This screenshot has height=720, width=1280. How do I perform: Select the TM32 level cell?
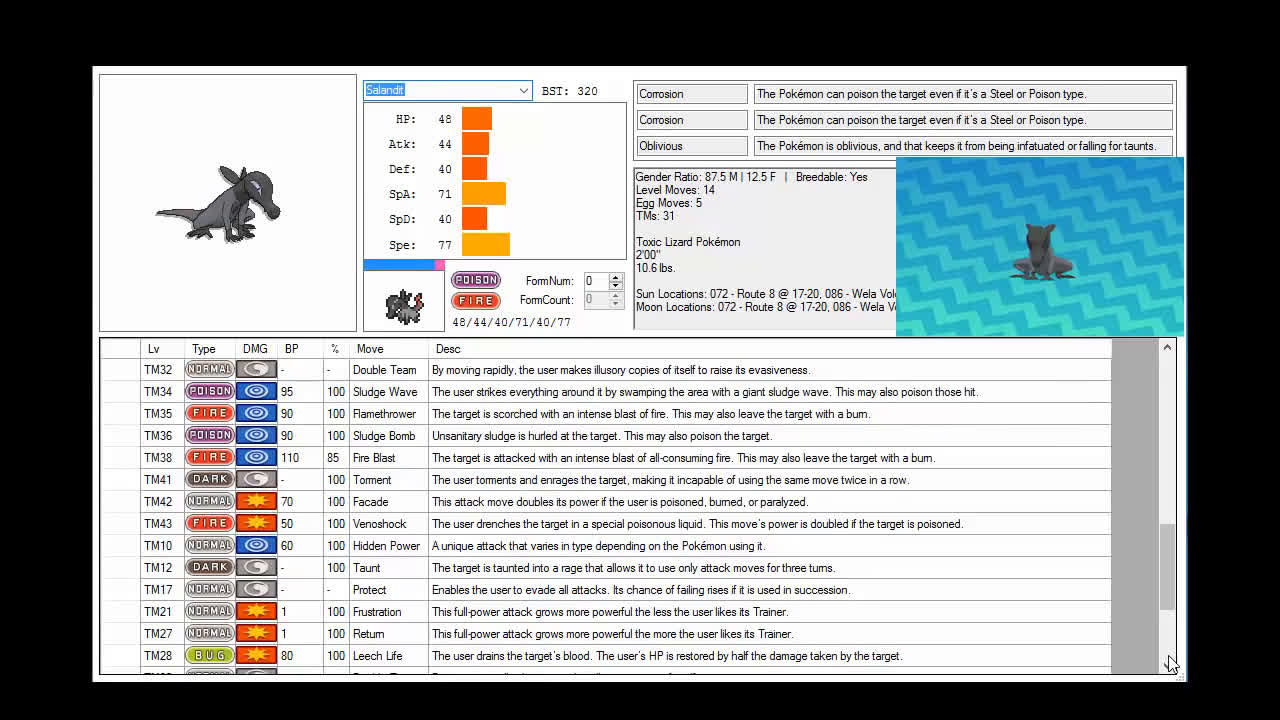point(162,370)
